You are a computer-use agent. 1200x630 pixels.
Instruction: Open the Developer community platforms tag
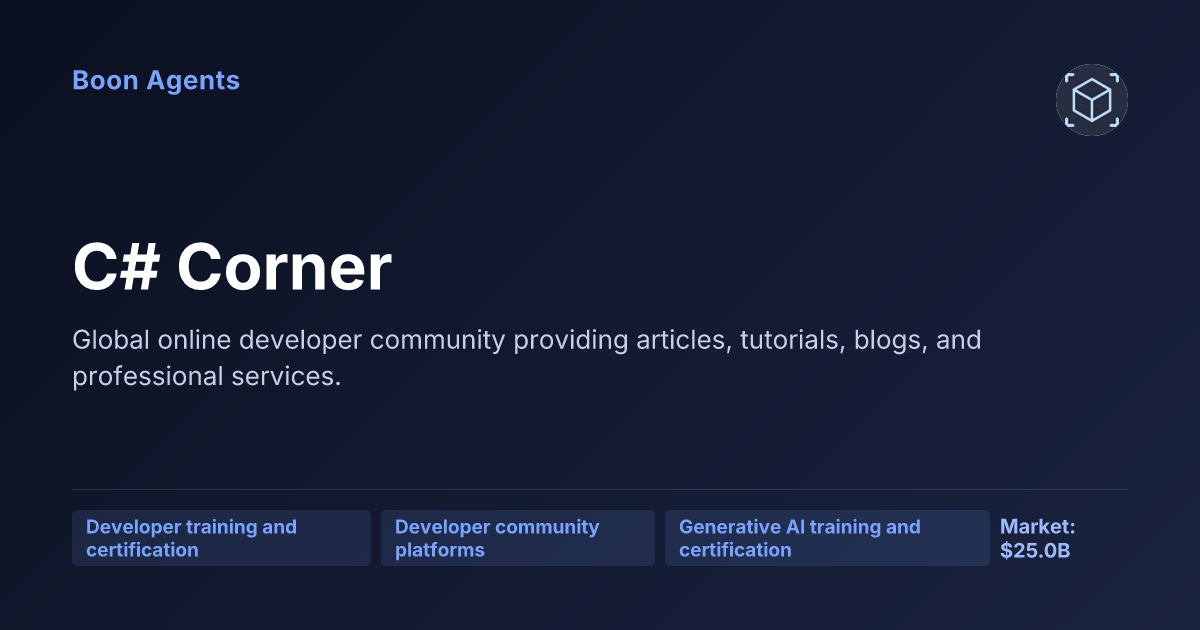coord(518,538)
